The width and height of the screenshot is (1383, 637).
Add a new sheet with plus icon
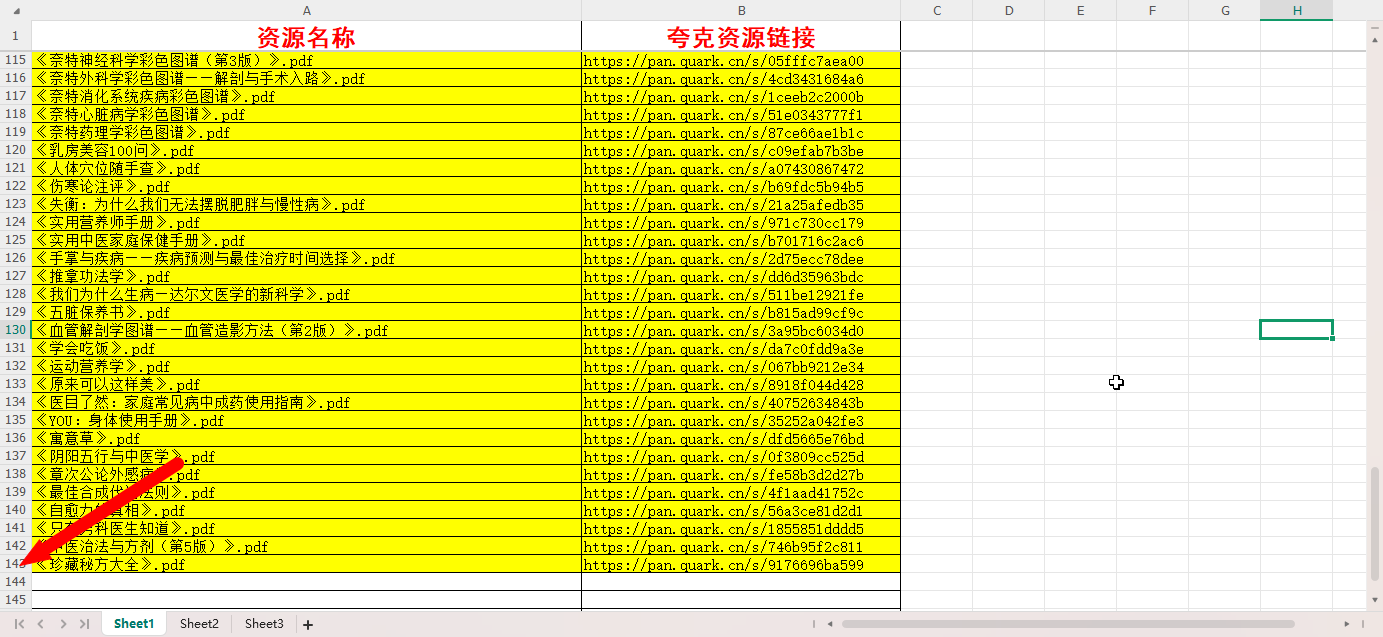[308, 624]
